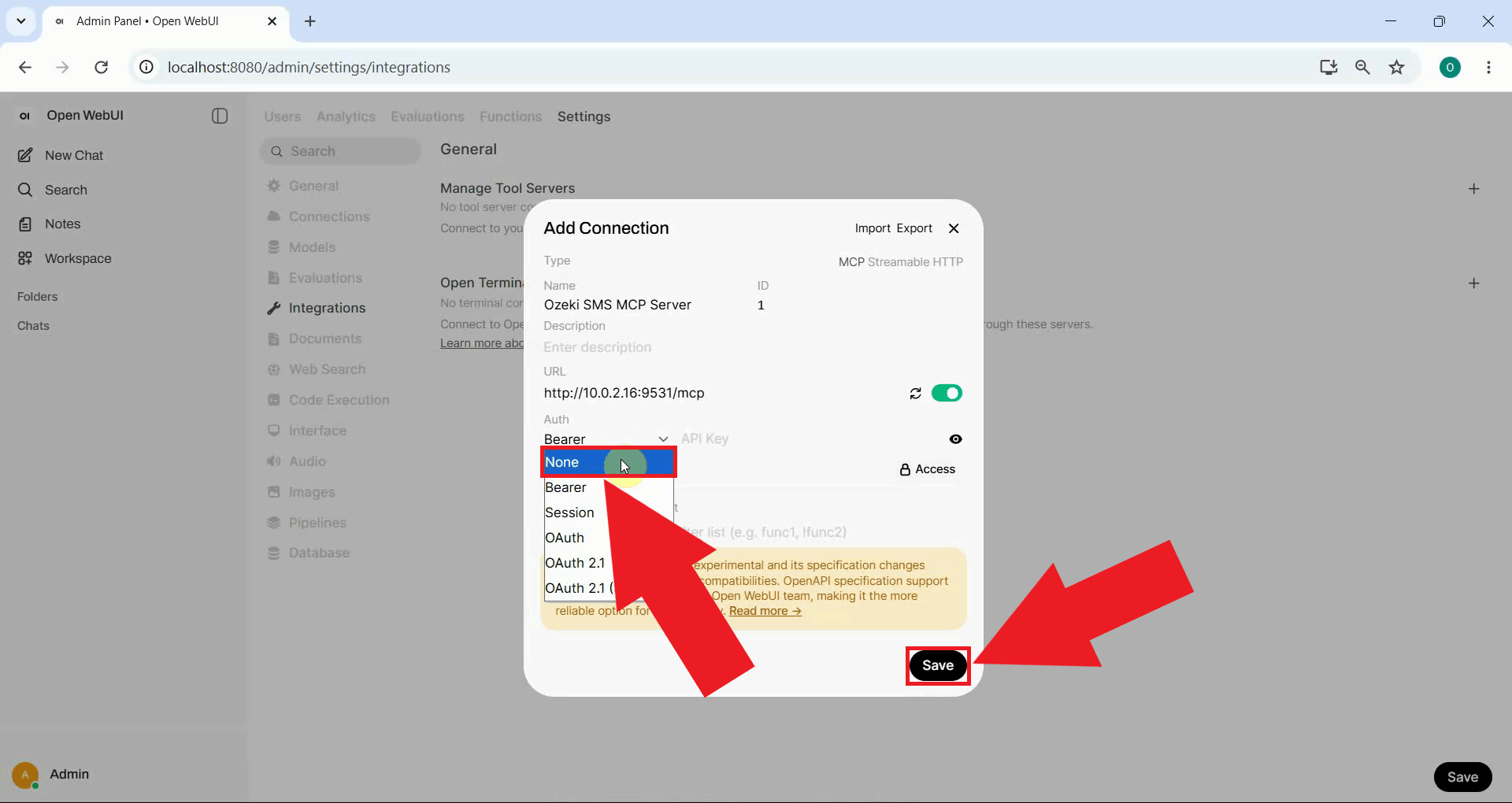Open Code Execution settings section
Image resolution: width=1512 pixels, height=803 pixels.
click(x=328, y=400)
